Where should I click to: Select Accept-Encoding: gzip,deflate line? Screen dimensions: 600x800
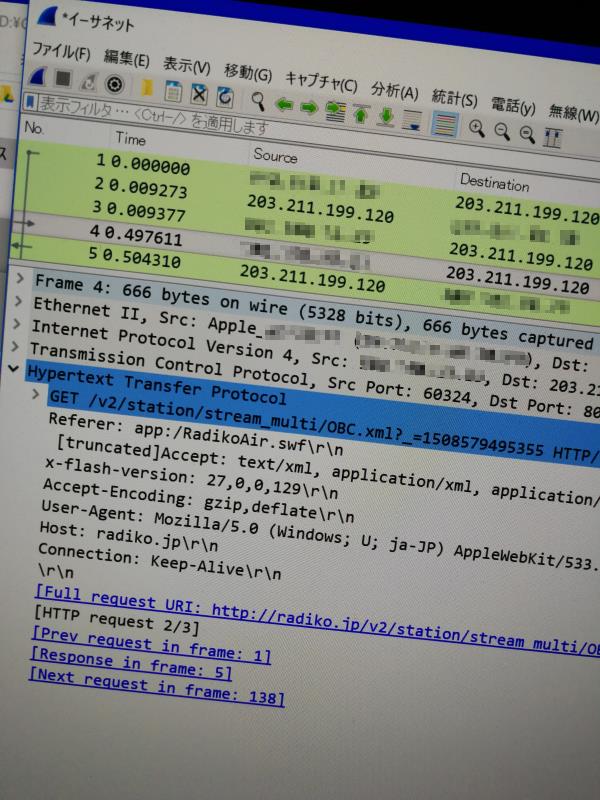(x=198, y=501)
